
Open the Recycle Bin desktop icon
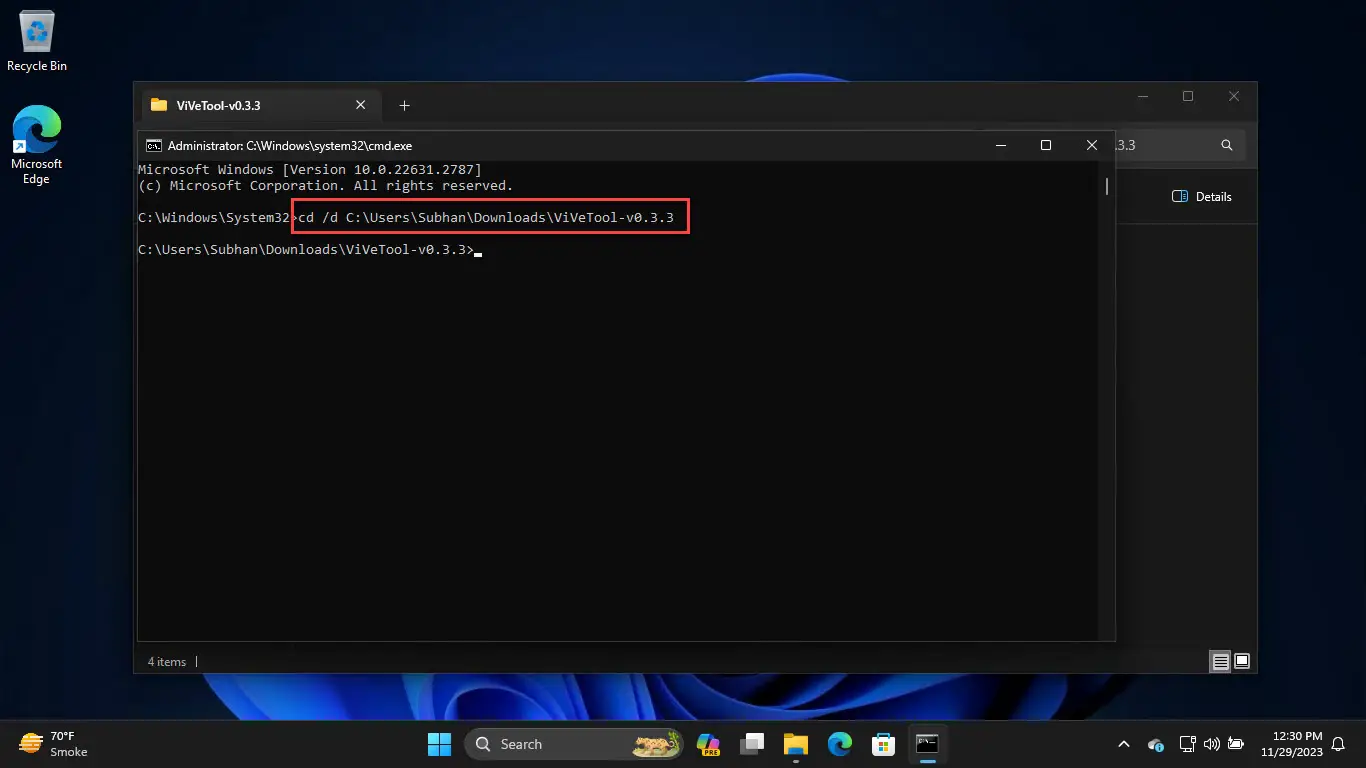tap(37, 42)
